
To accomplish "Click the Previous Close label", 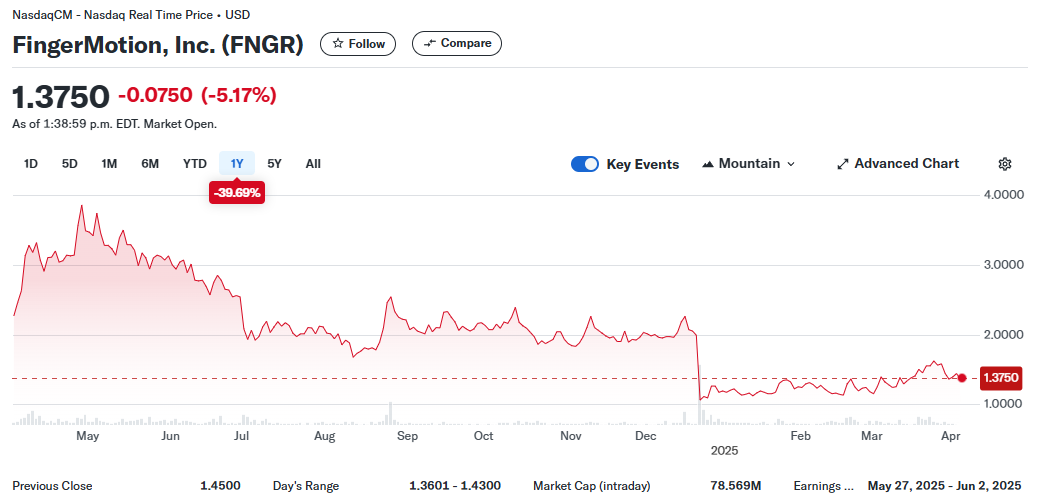I will click(x=52, y=486).
